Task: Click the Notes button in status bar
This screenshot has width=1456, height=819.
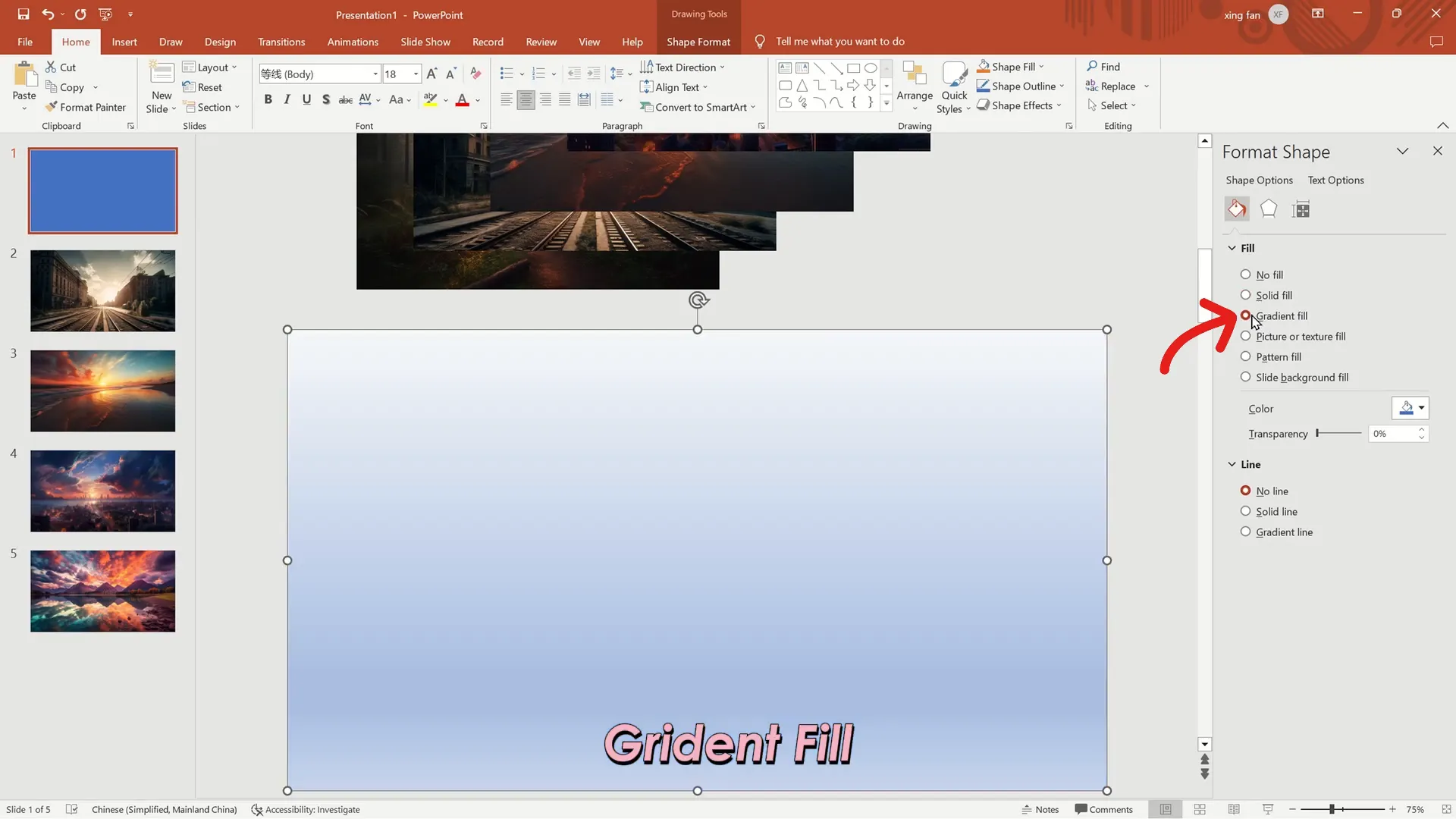Action: 1040,809
